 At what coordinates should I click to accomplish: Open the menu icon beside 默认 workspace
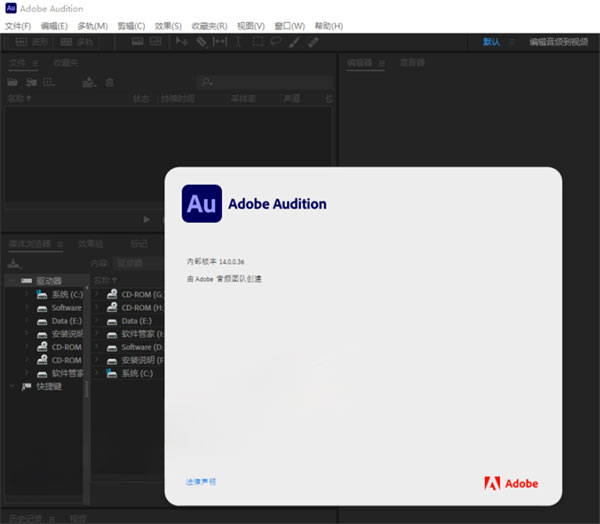512,42
